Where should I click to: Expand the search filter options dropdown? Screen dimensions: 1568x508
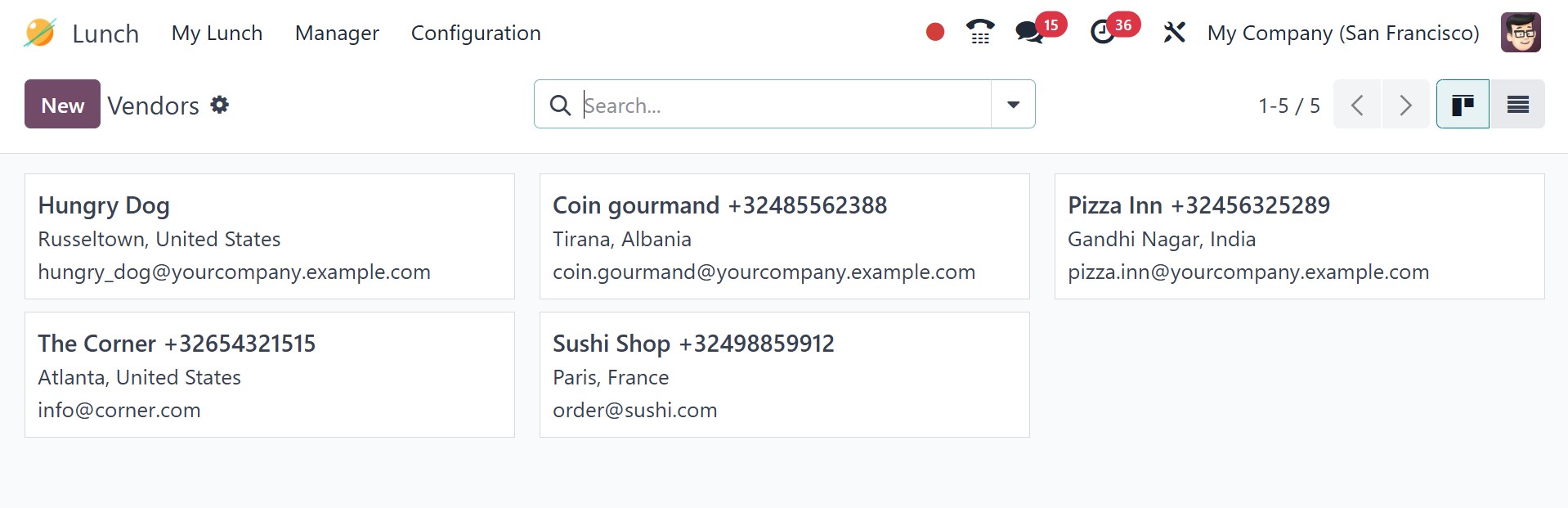pos(1013,105)
